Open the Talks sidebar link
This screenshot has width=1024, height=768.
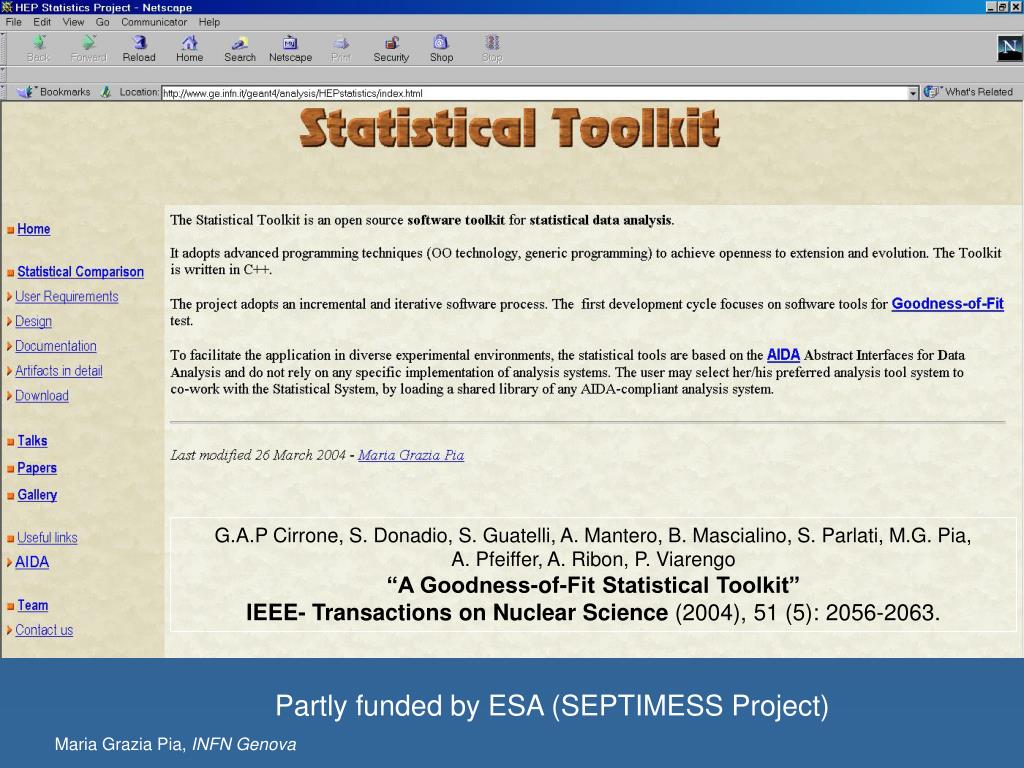tap(32, 441)
